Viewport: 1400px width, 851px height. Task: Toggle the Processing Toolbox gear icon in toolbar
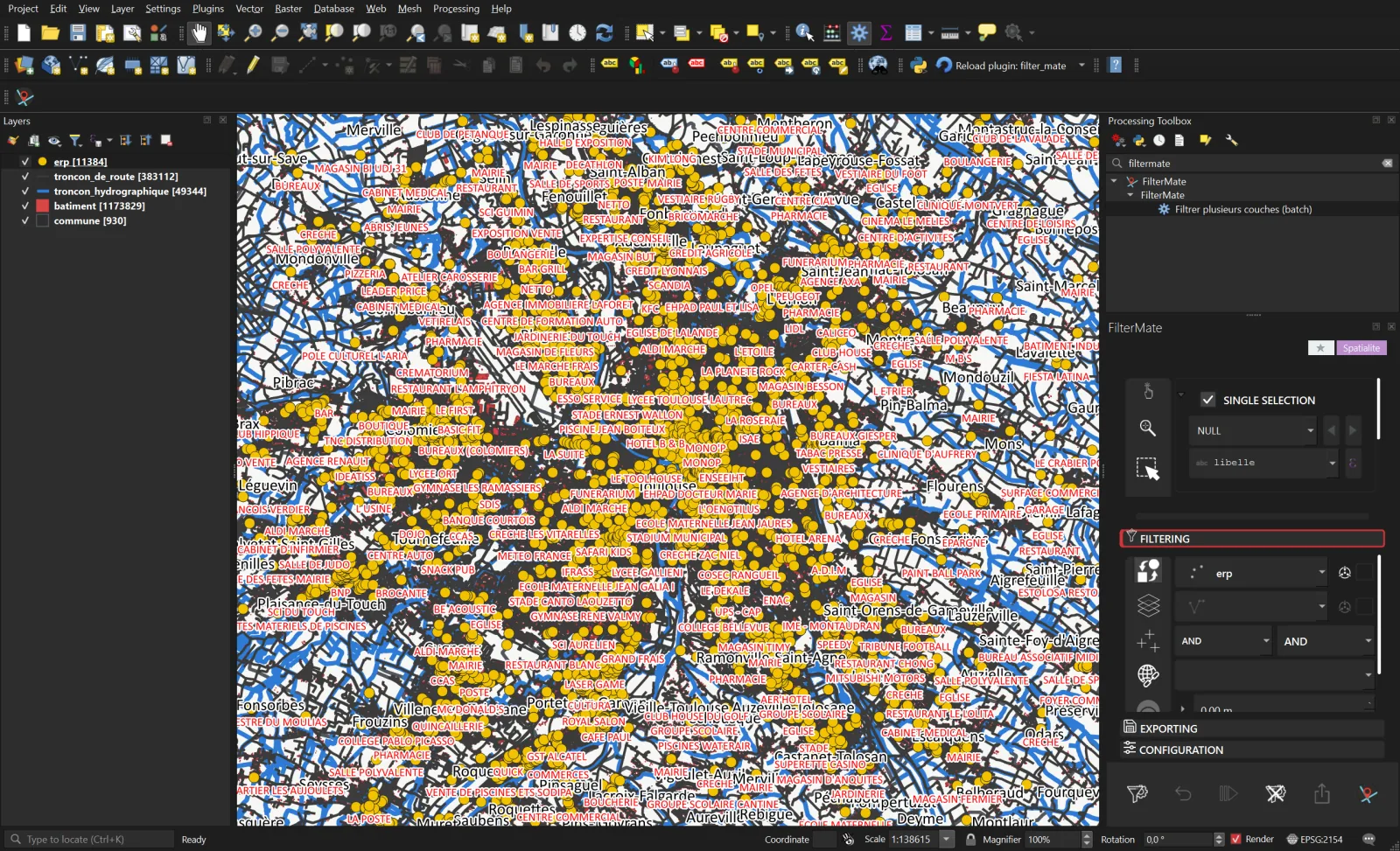coord(859,33)
